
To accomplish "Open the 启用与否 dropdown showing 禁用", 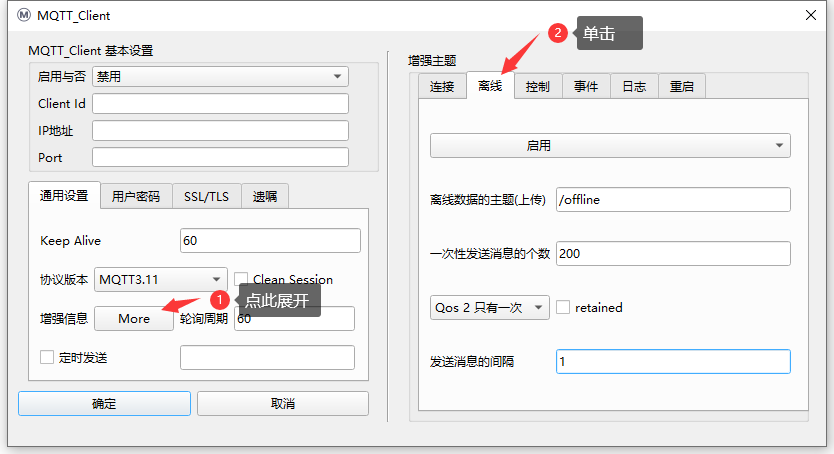I will click(x=220, y=77).
